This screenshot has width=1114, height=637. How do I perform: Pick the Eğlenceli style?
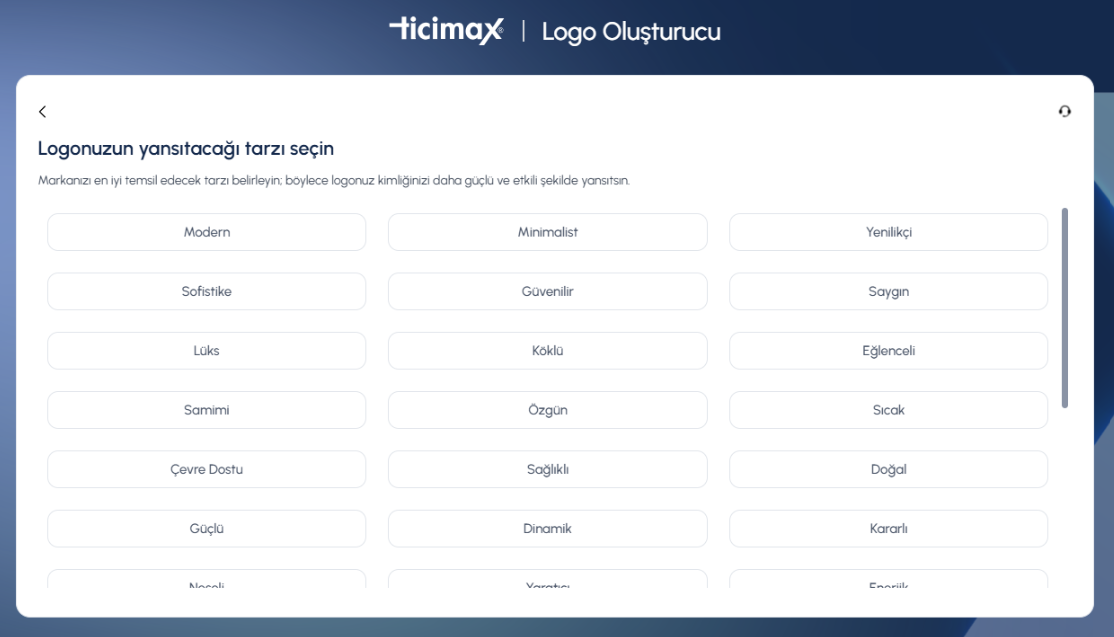[x=888, y=351]
